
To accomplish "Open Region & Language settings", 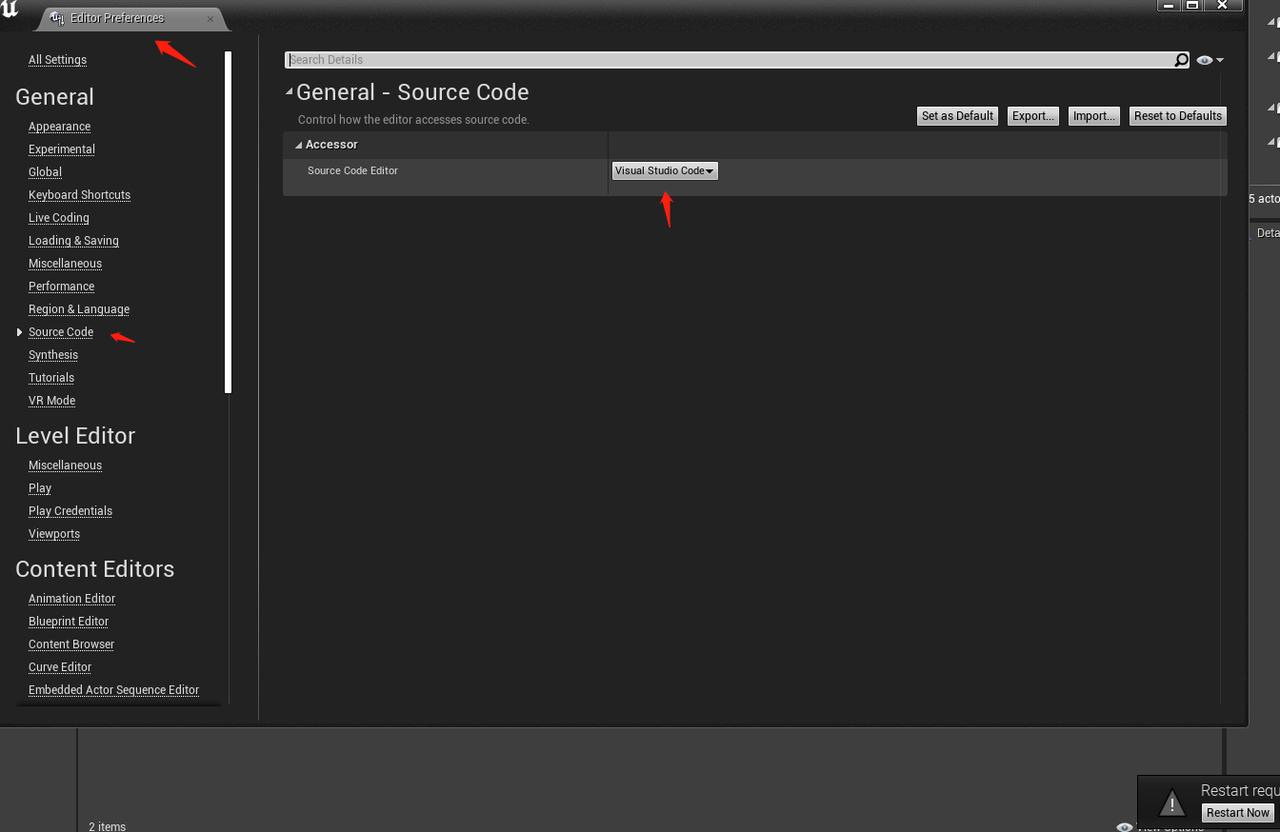I will [79, 310].
